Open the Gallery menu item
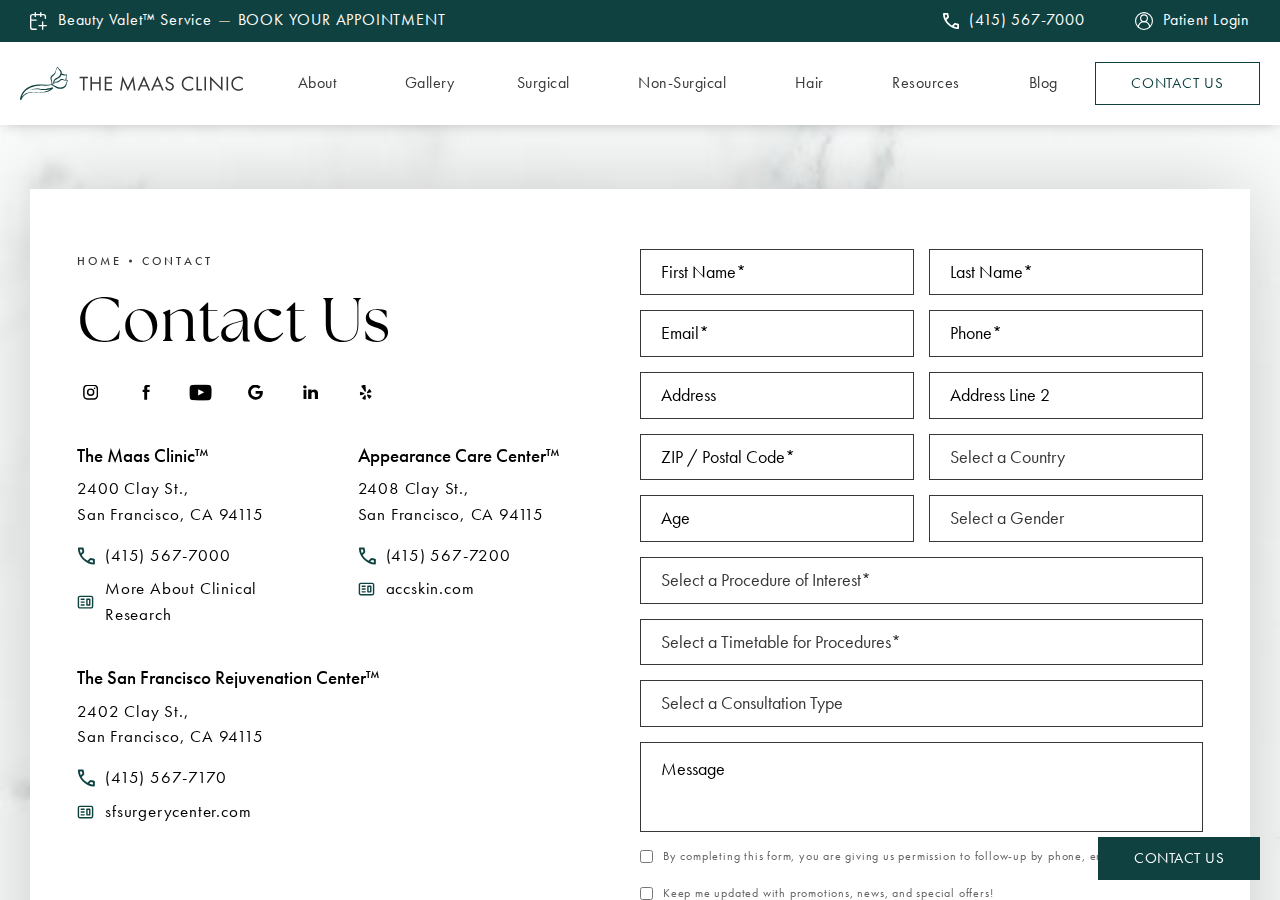1280x900 pixels. pyautogui.click(x=429, y=83)
